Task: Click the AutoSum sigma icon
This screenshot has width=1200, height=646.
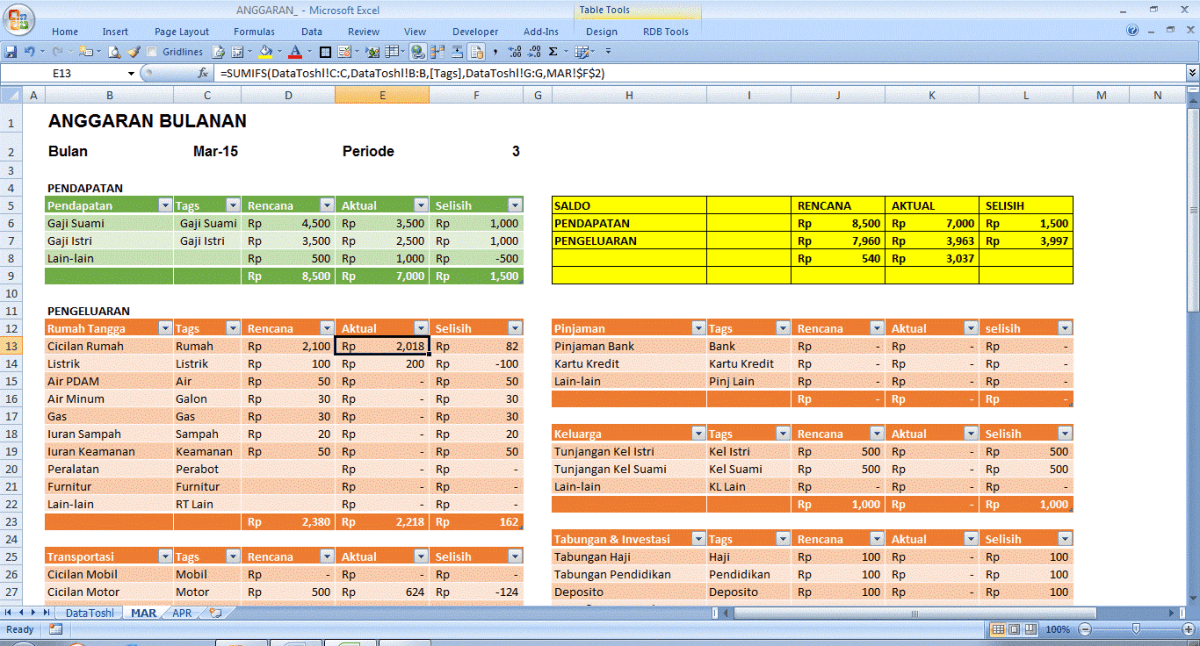Action: pyautogui.click(x=552, y=51)
